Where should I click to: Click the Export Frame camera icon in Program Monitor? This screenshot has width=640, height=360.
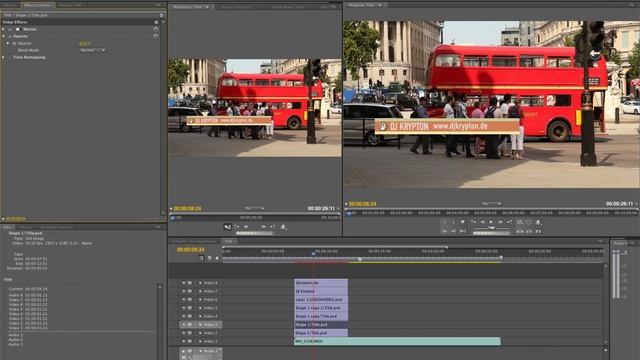click(x=538, y=222)
